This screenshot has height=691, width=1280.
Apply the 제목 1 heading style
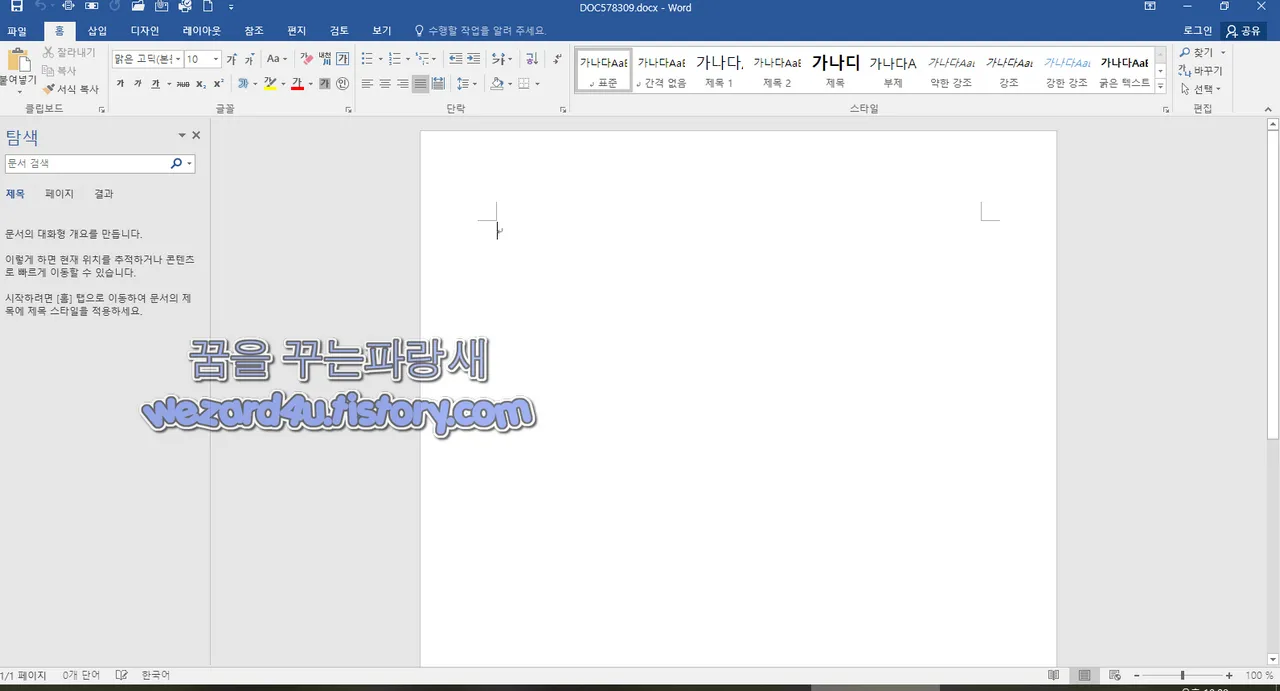pyautogui.click(x=719, y=70)
